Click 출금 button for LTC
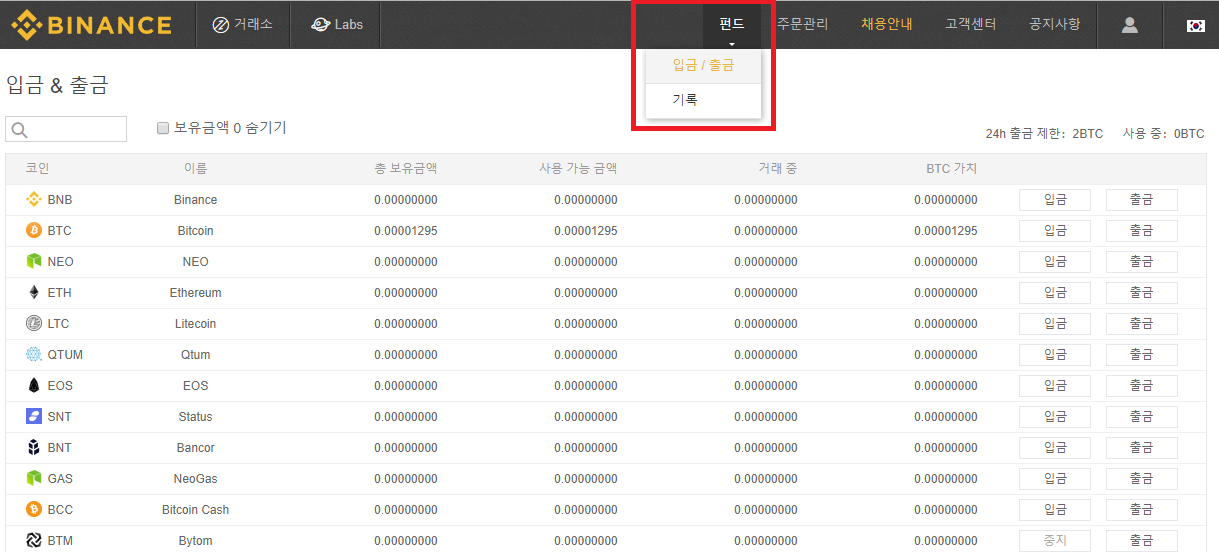Viewport: 1219px width, 552px height. (1142, 324)
